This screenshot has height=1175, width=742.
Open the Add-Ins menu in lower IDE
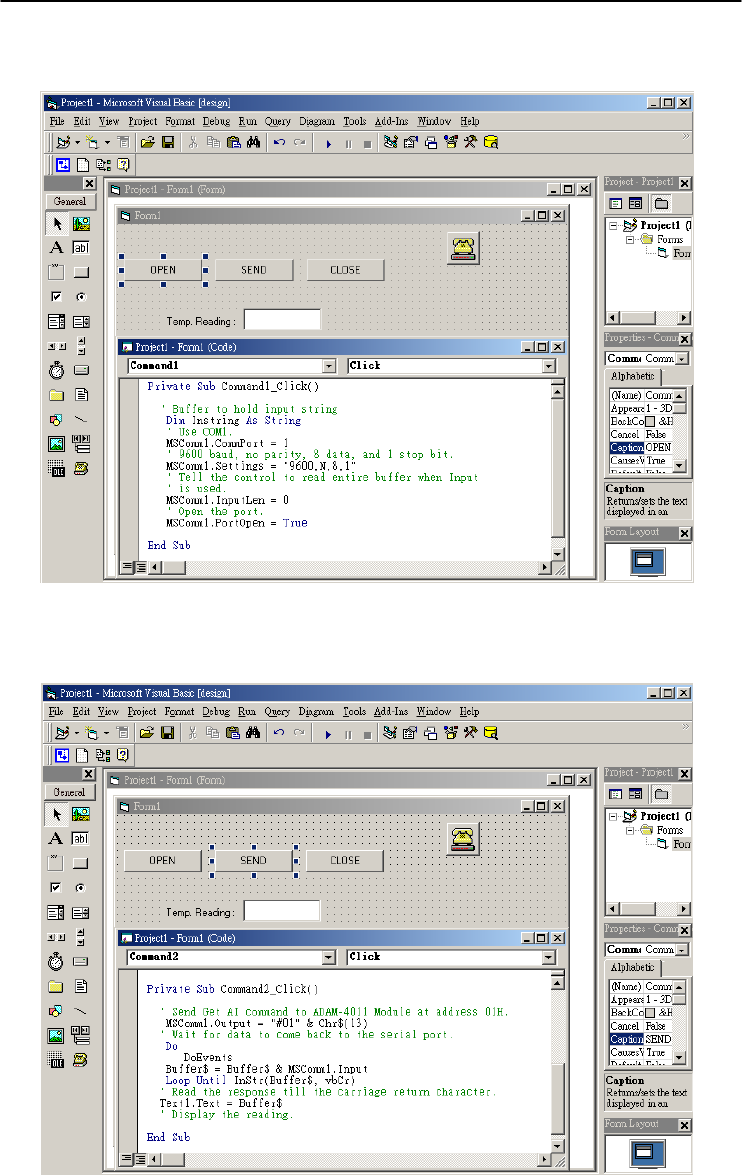(x=391, y=712)
